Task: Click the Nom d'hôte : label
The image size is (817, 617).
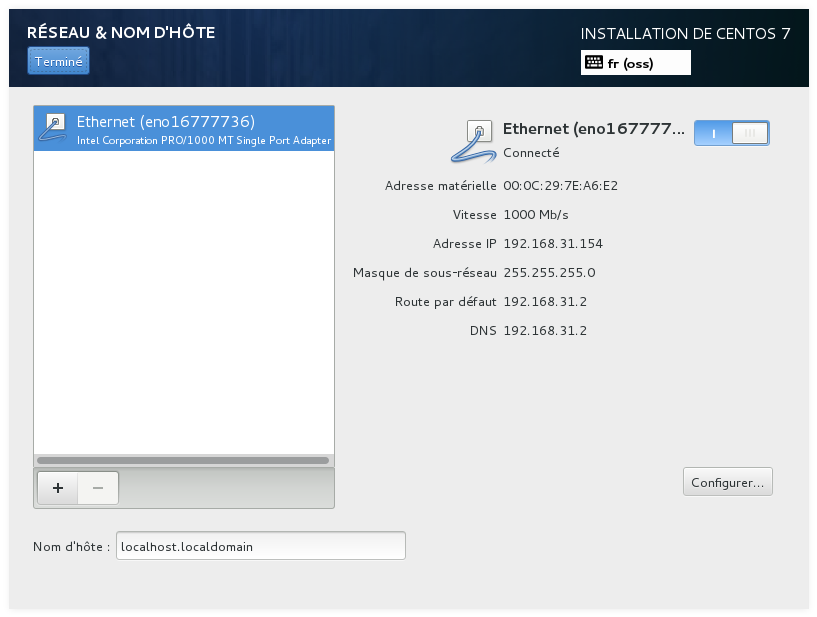Action: pos(71,547)
